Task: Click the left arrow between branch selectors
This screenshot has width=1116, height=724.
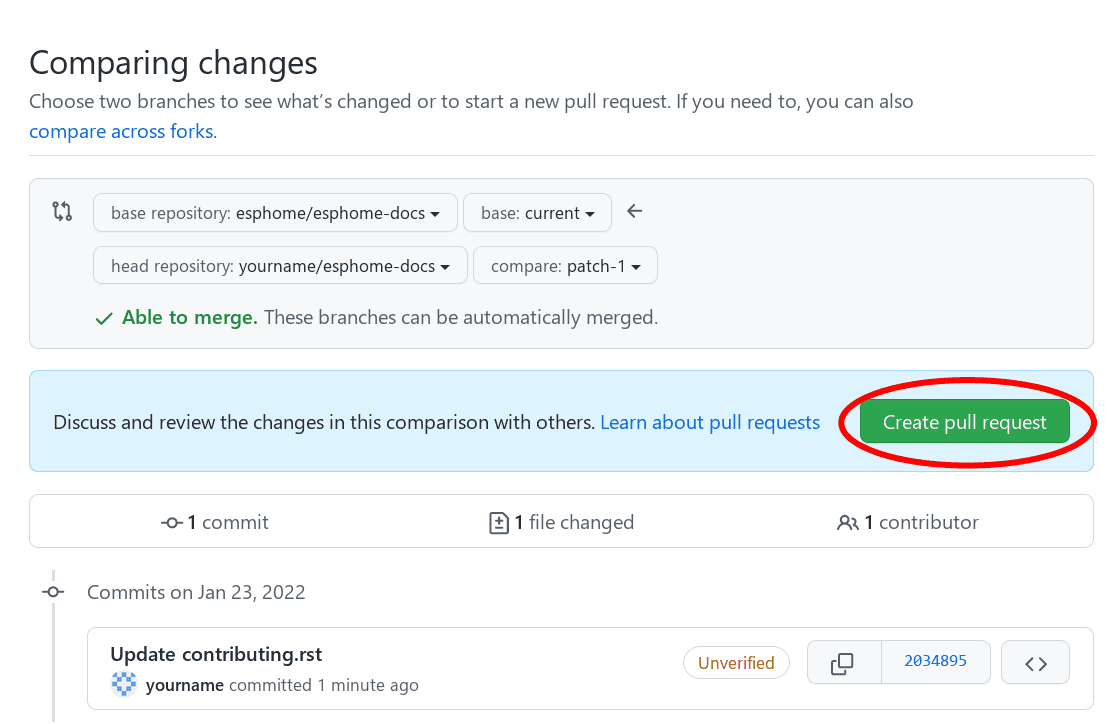Action: (634, 211)
